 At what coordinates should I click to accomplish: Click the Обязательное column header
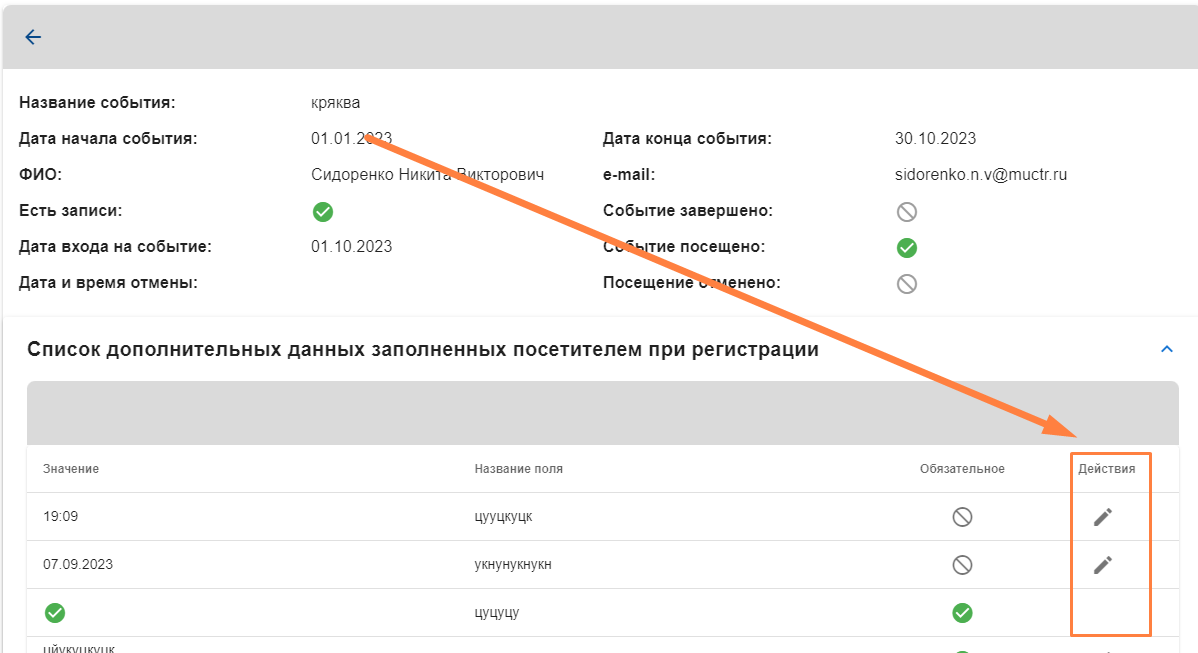962,469
